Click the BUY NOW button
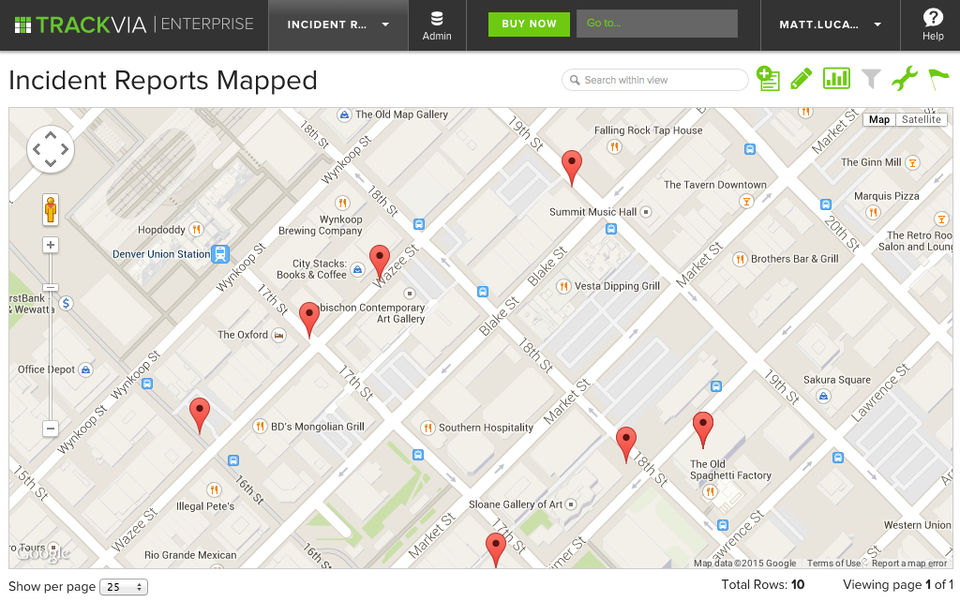Viewport: 960px width, 604px height. click(x=529, y=24)
